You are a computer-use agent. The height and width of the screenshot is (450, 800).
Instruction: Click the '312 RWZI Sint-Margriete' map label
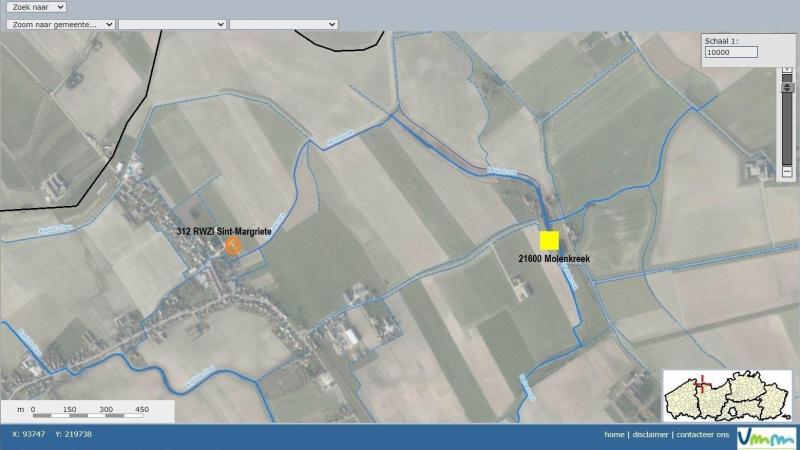tap(224, 231)
